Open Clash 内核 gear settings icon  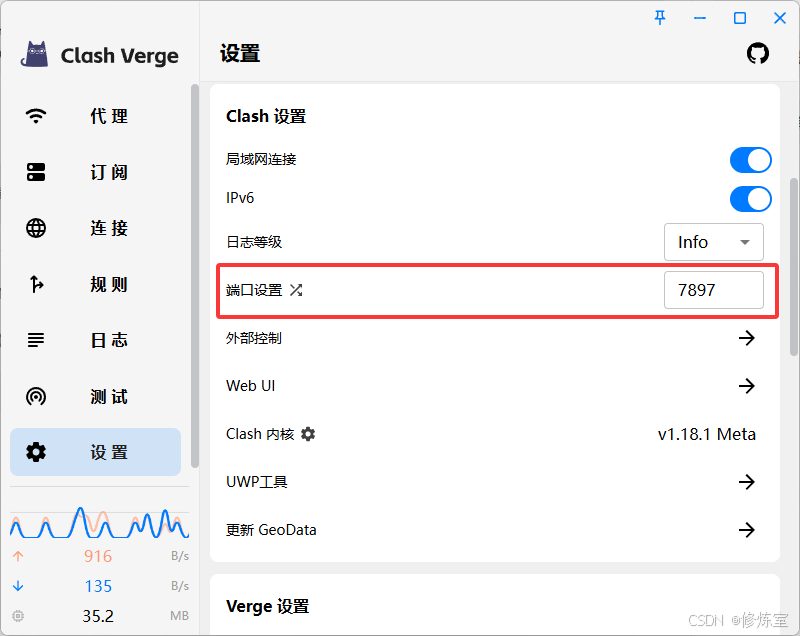pyautogui.click(x=308, y=434)
